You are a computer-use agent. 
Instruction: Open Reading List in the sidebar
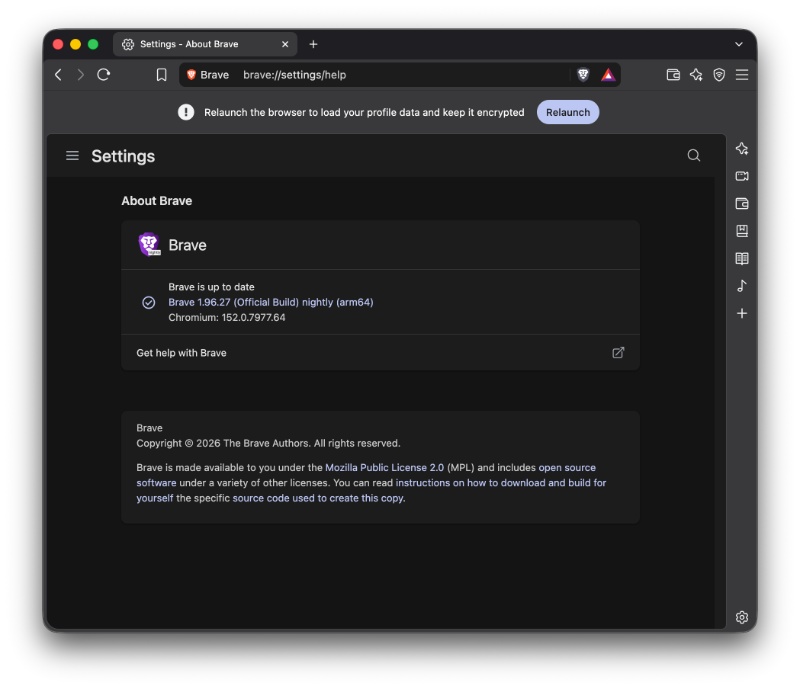742,259
